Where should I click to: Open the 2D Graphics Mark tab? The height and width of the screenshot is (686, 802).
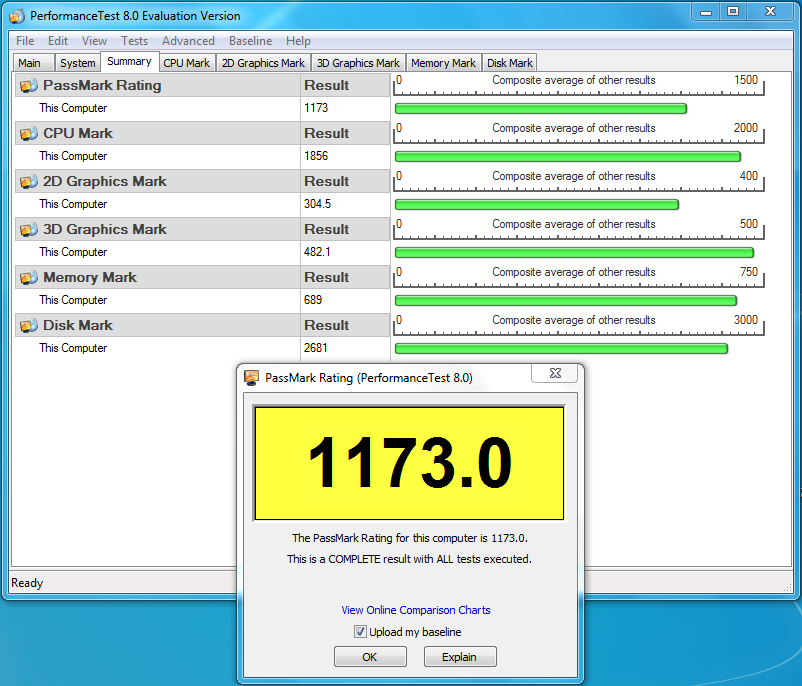[263, 63]
